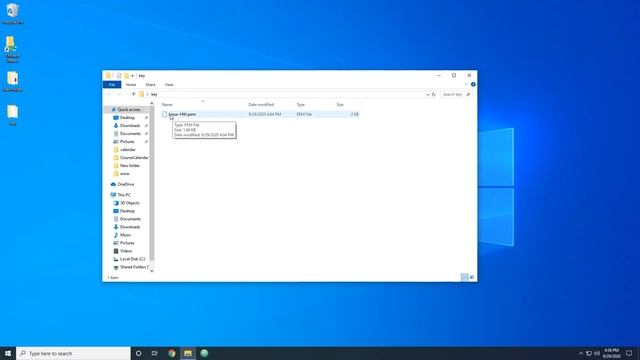Image resolution: width=640 pixels, height=360 pixels.
Task: Click the Cortana circle on the taskbar
Action: pyautogui.click(x=139, y=353)
